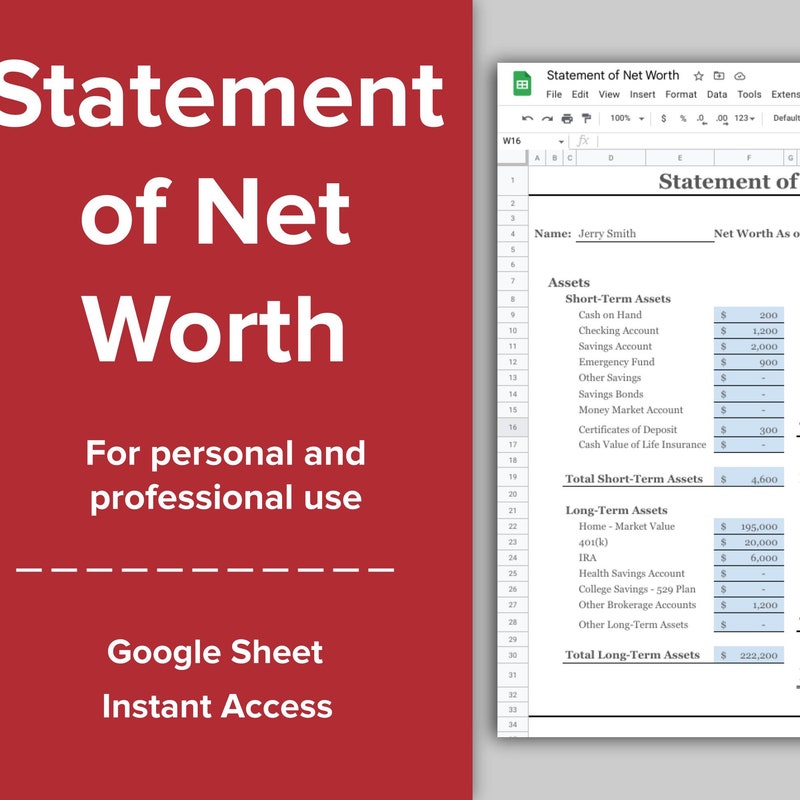Click increase decimal places button
The height and width of the screenshot is (800, 800).
[721, 119]
